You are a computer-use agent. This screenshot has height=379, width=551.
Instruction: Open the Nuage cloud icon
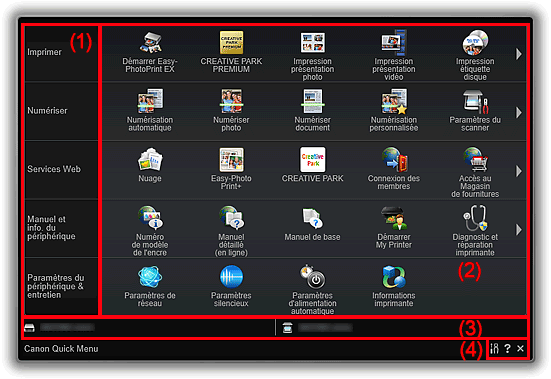(x=150, y=160)
